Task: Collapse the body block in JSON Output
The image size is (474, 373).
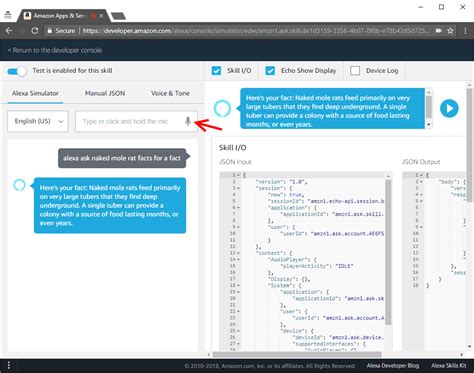Action: tap(421, 181)
